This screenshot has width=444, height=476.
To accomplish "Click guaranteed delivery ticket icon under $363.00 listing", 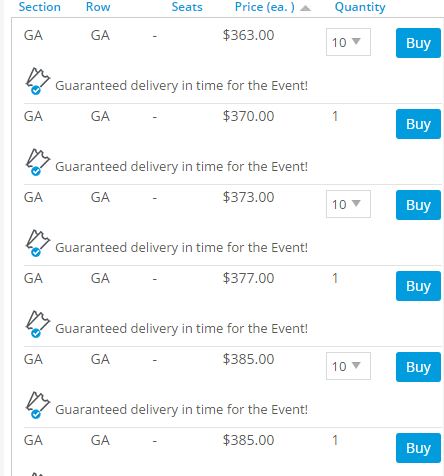I will 38,81.
